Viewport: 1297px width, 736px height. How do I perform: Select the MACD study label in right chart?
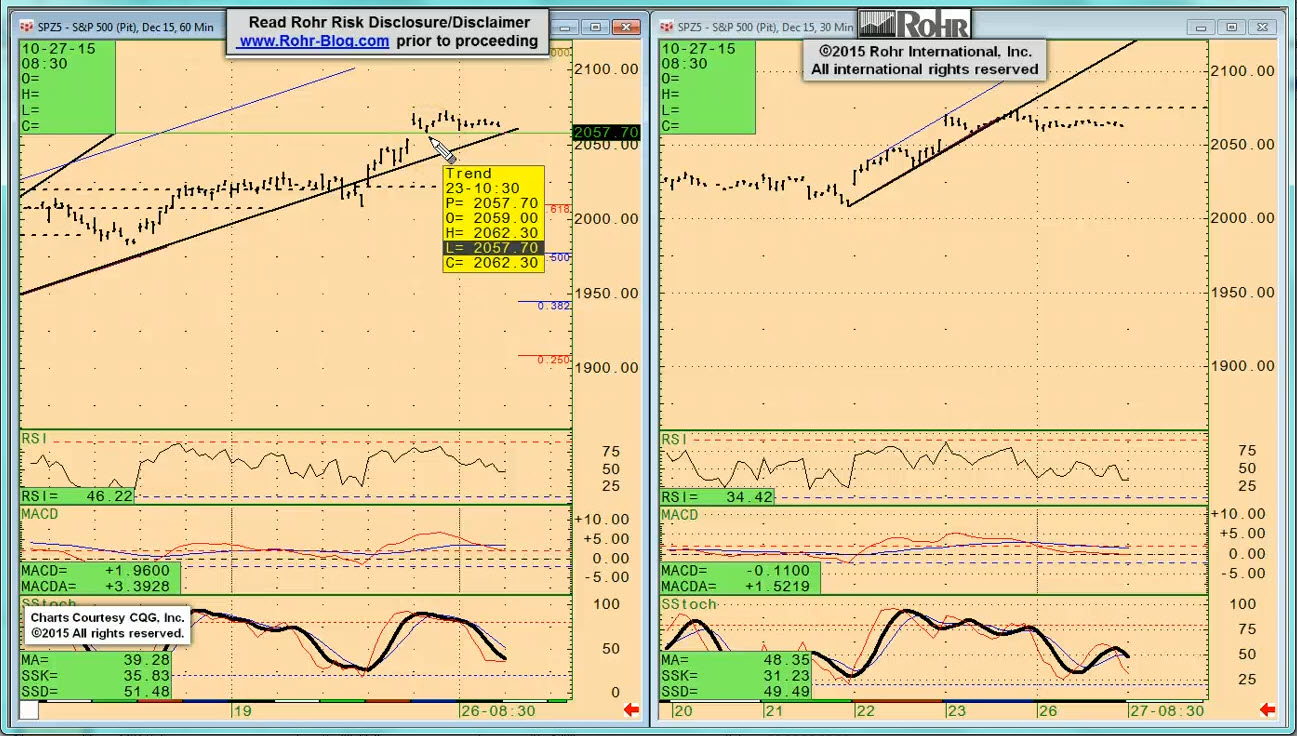click(x=680, y=515)
